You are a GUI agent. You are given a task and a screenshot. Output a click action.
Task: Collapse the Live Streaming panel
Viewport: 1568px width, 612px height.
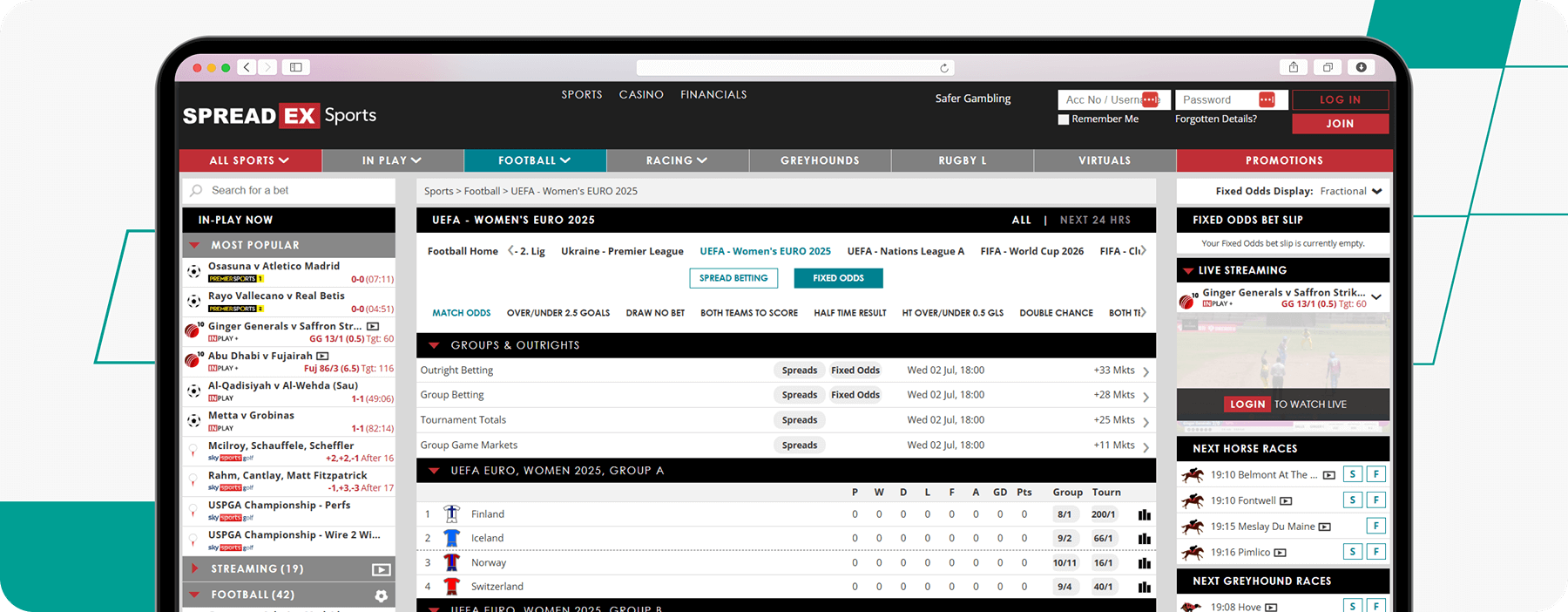[1187, 271]
